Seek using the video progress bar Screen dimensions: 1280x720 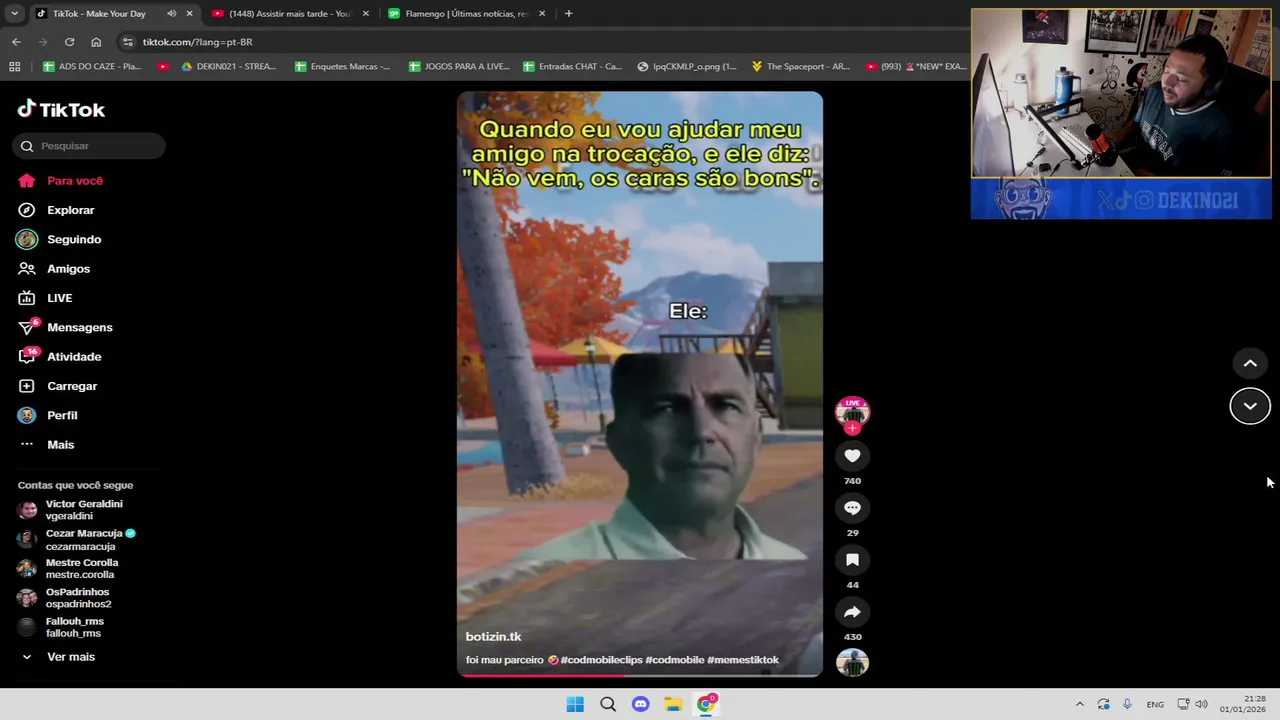(640, 675)
